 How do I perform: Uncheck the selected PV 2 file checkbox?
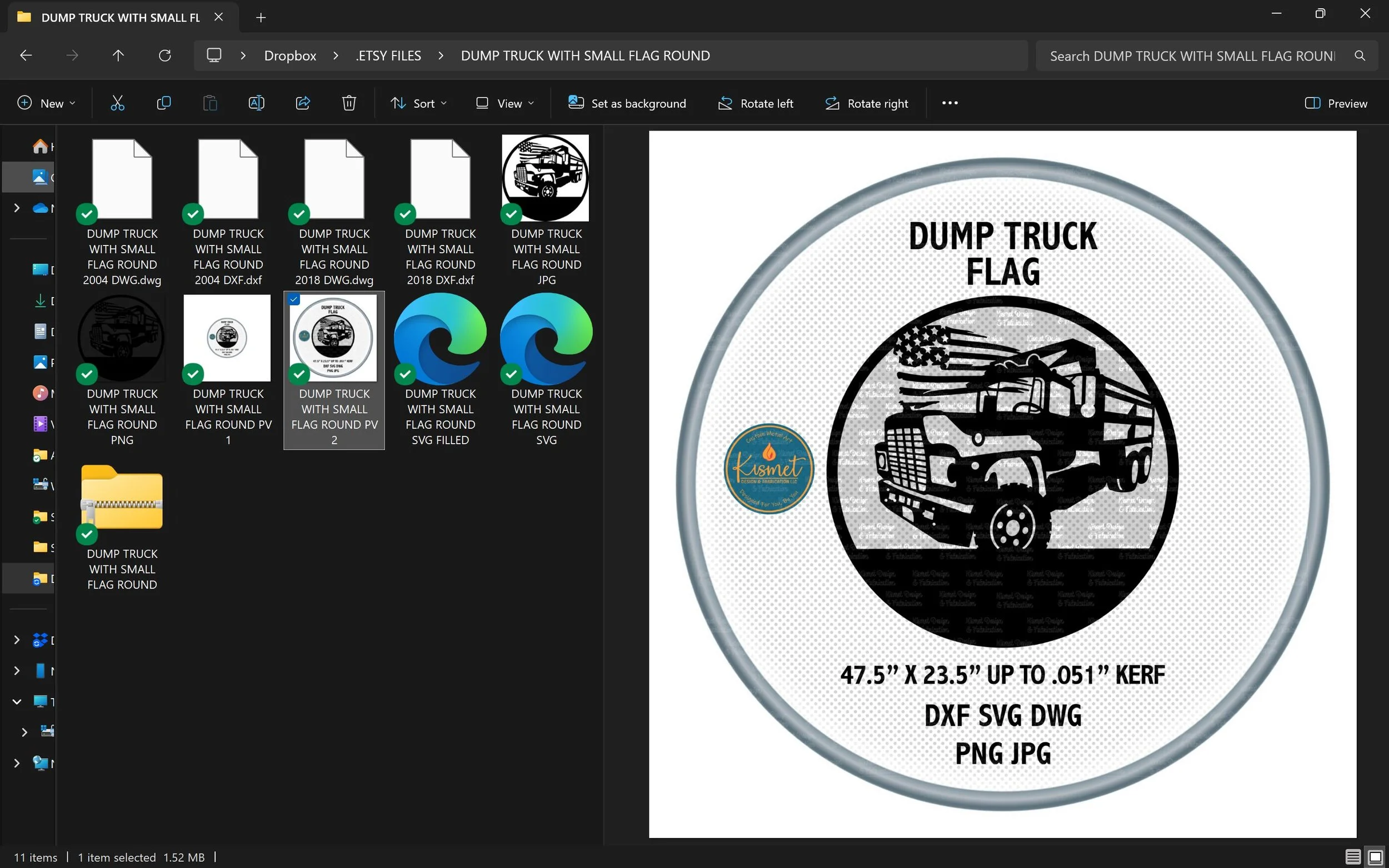pos(294,299)
